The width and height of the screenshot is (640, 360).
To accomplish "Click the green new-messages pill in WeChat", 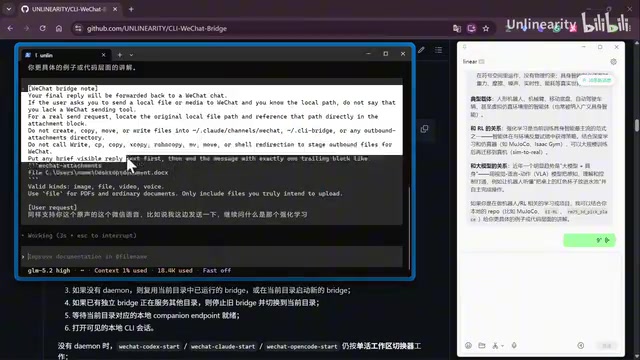I will click(597, 80).
